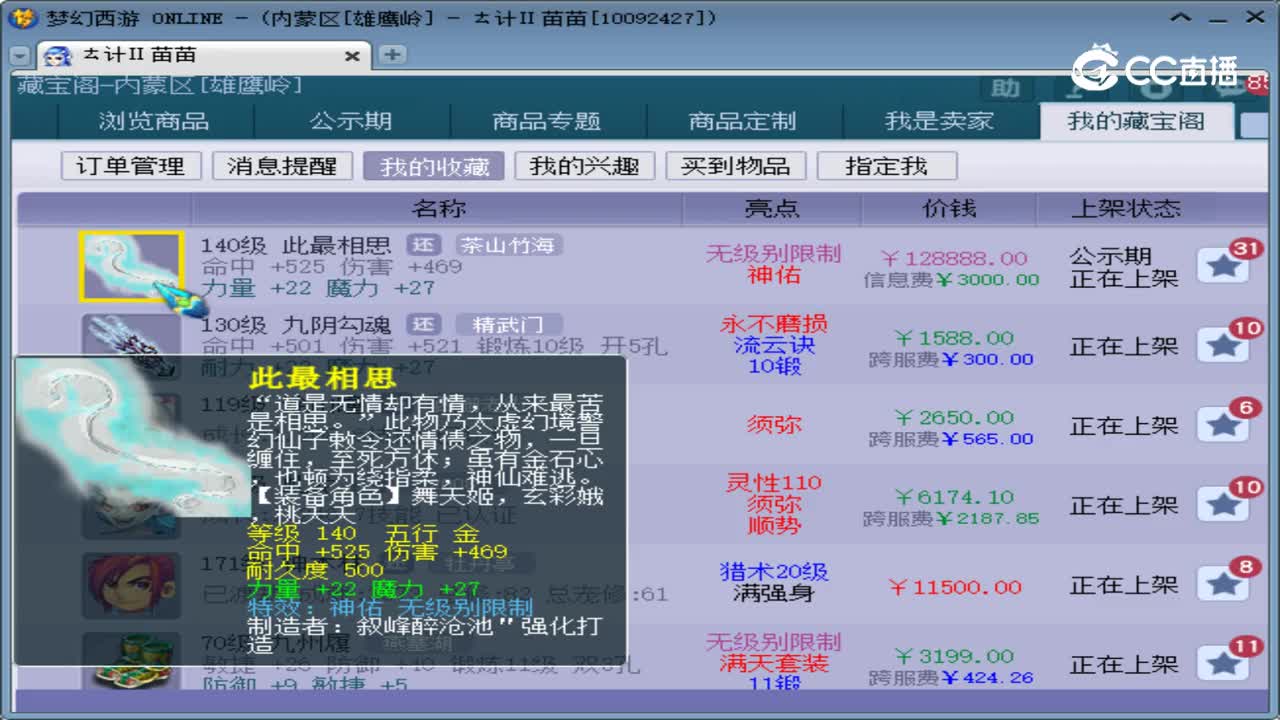Switch to the 公示期 tab
This screenshot has height=720, width=1280.
(351, 121)
